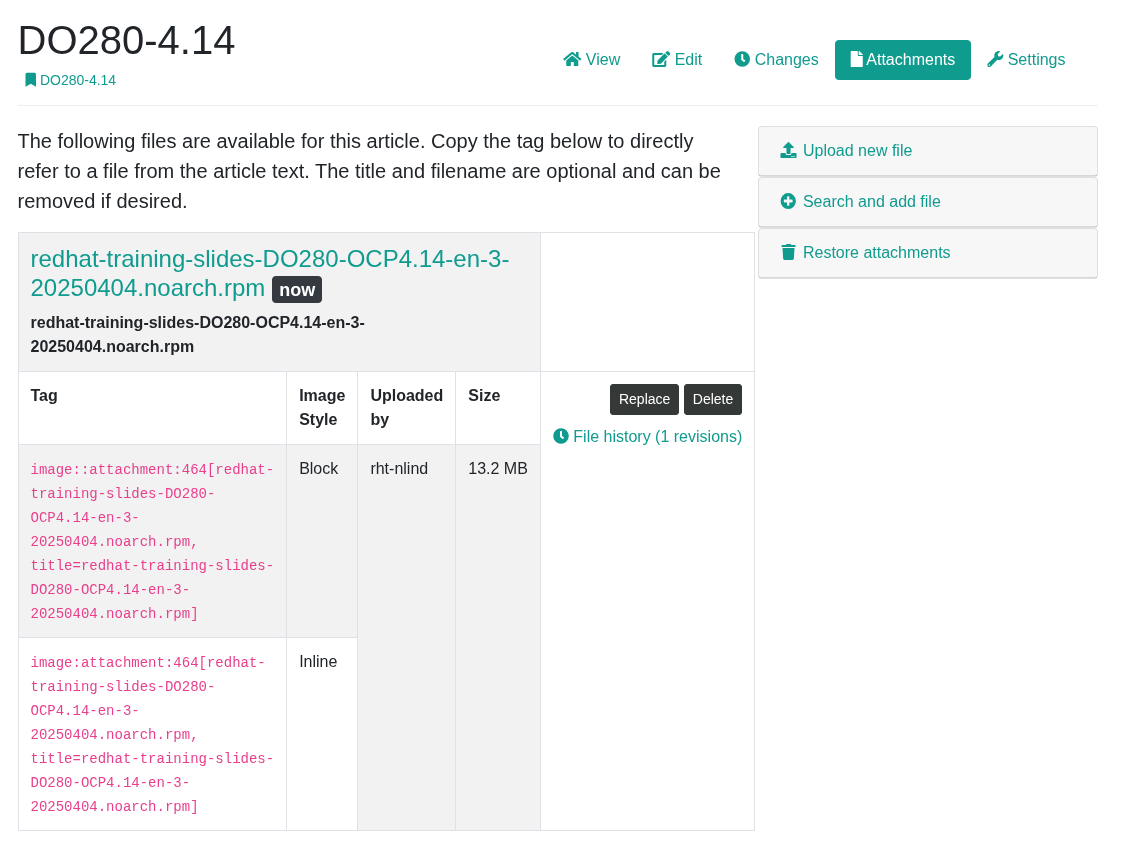Screen dimensions: 1127x850
Task: Click the clock icon beside File history
Action: click(x=561, y=436)
